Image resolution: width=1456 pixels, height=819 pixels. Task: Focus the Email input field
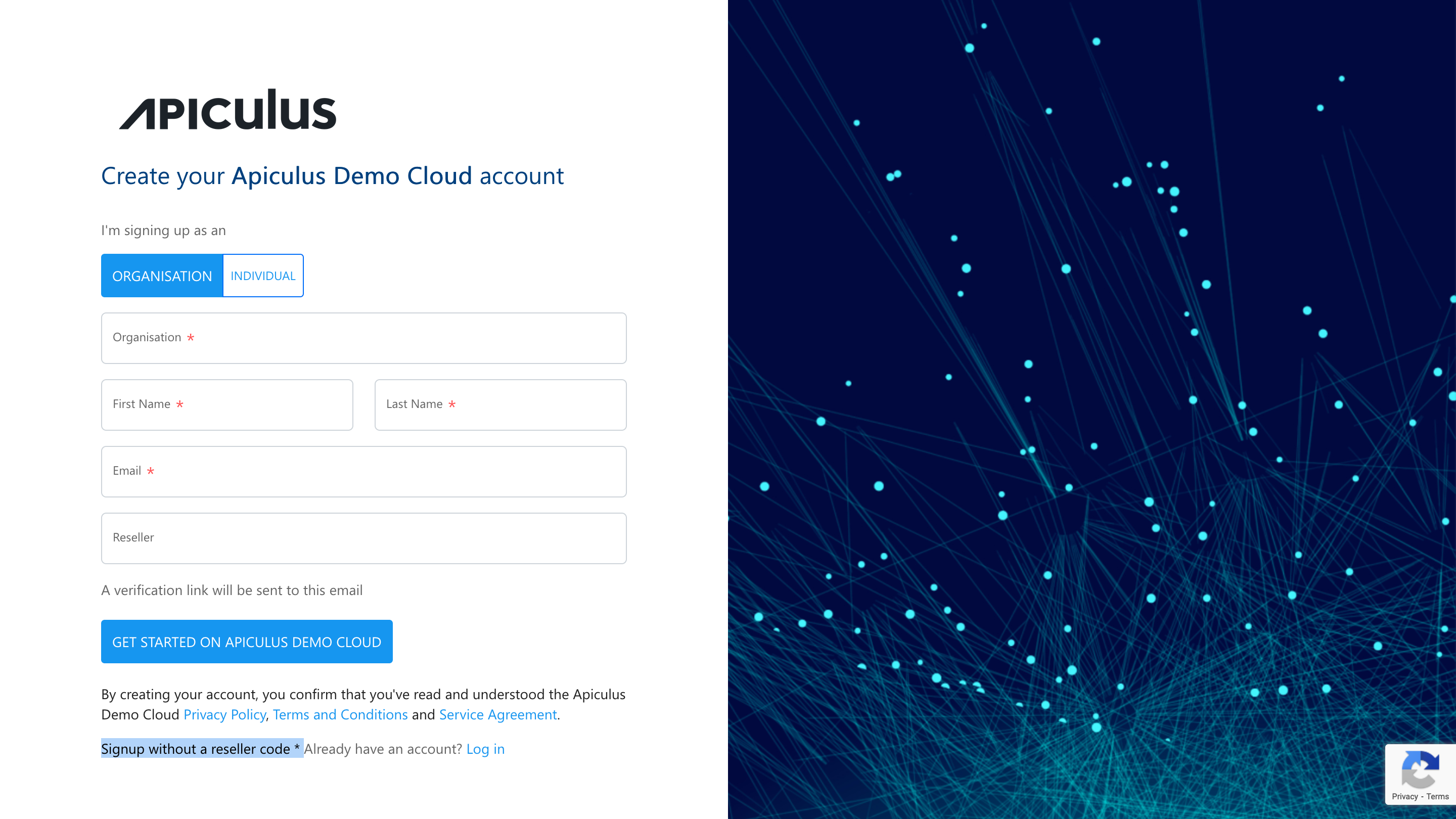coord(364,471)
